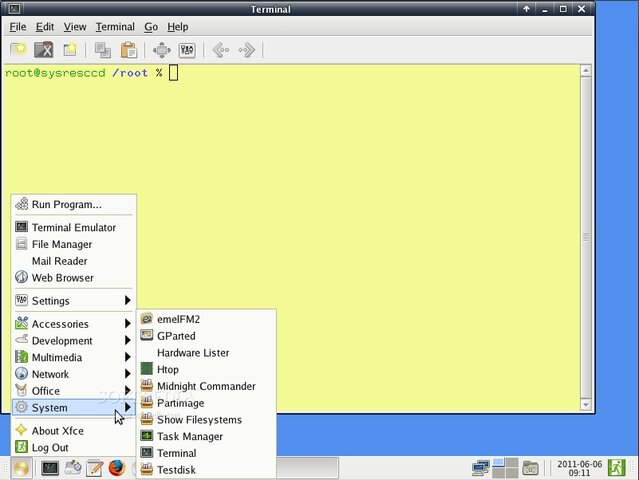Launch Terminal from the System submenu

click(207, 453)
